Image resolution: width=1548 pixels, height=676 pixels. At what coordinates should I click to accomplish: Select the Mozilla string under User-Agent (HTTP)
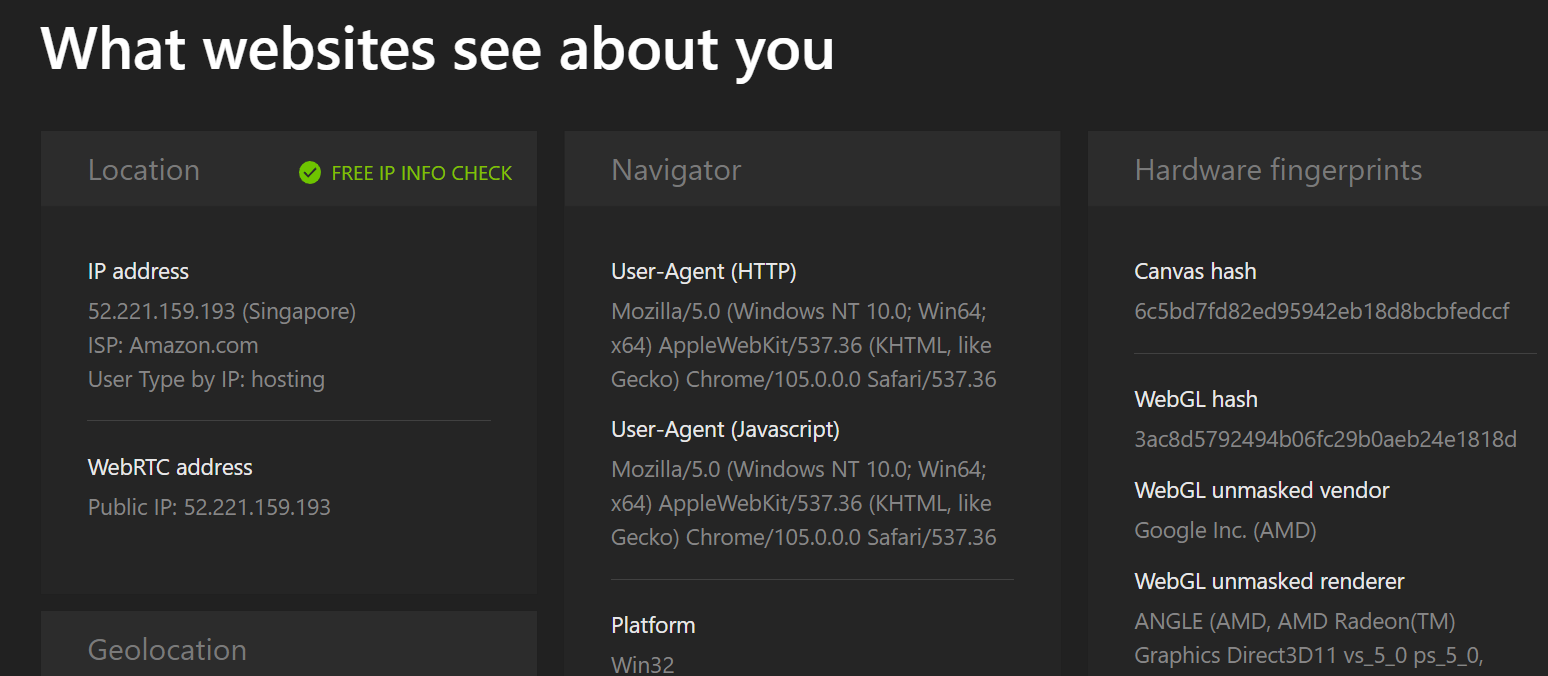point(804,345)
